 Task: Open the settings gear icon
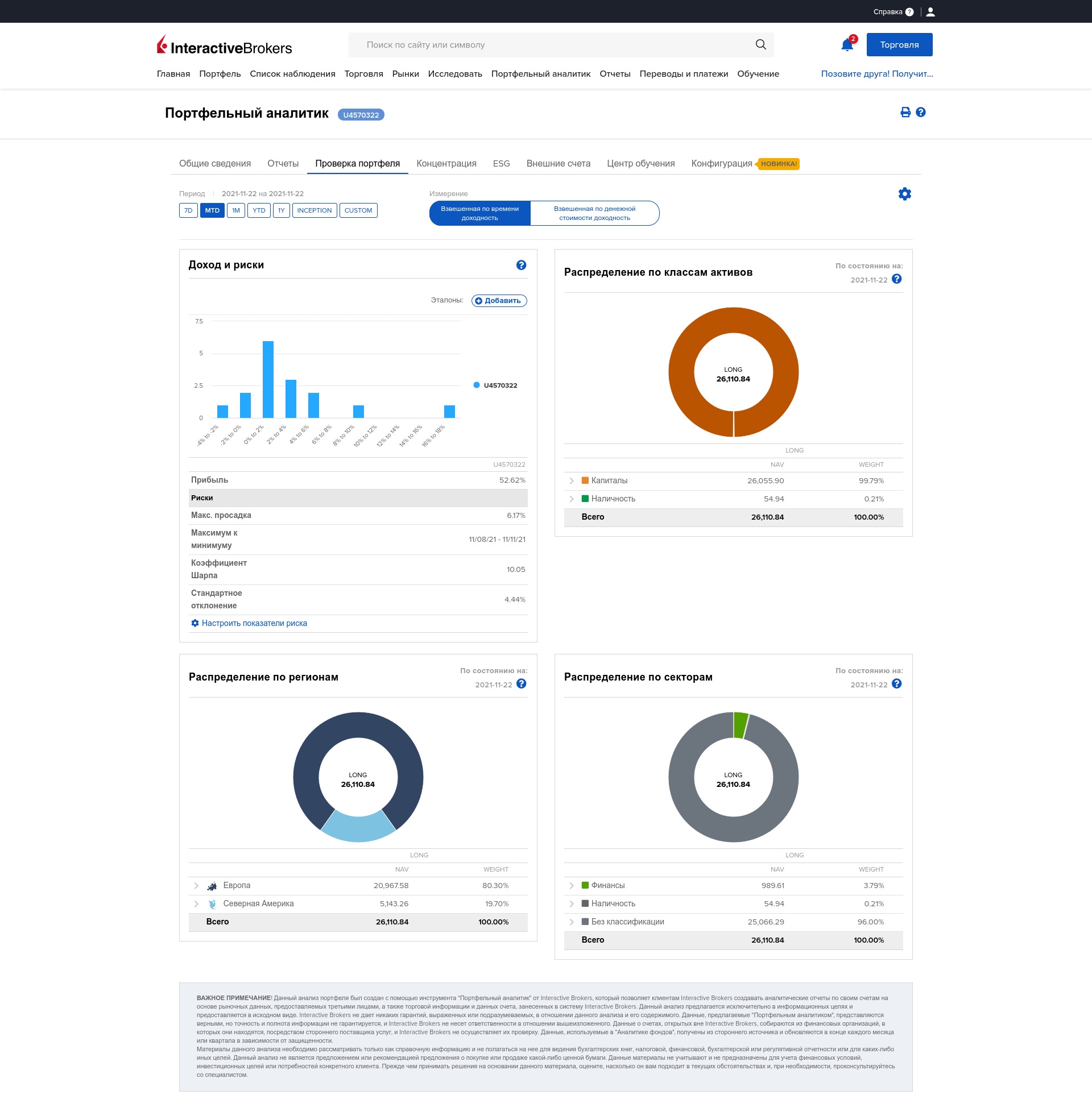coord(904,194)
